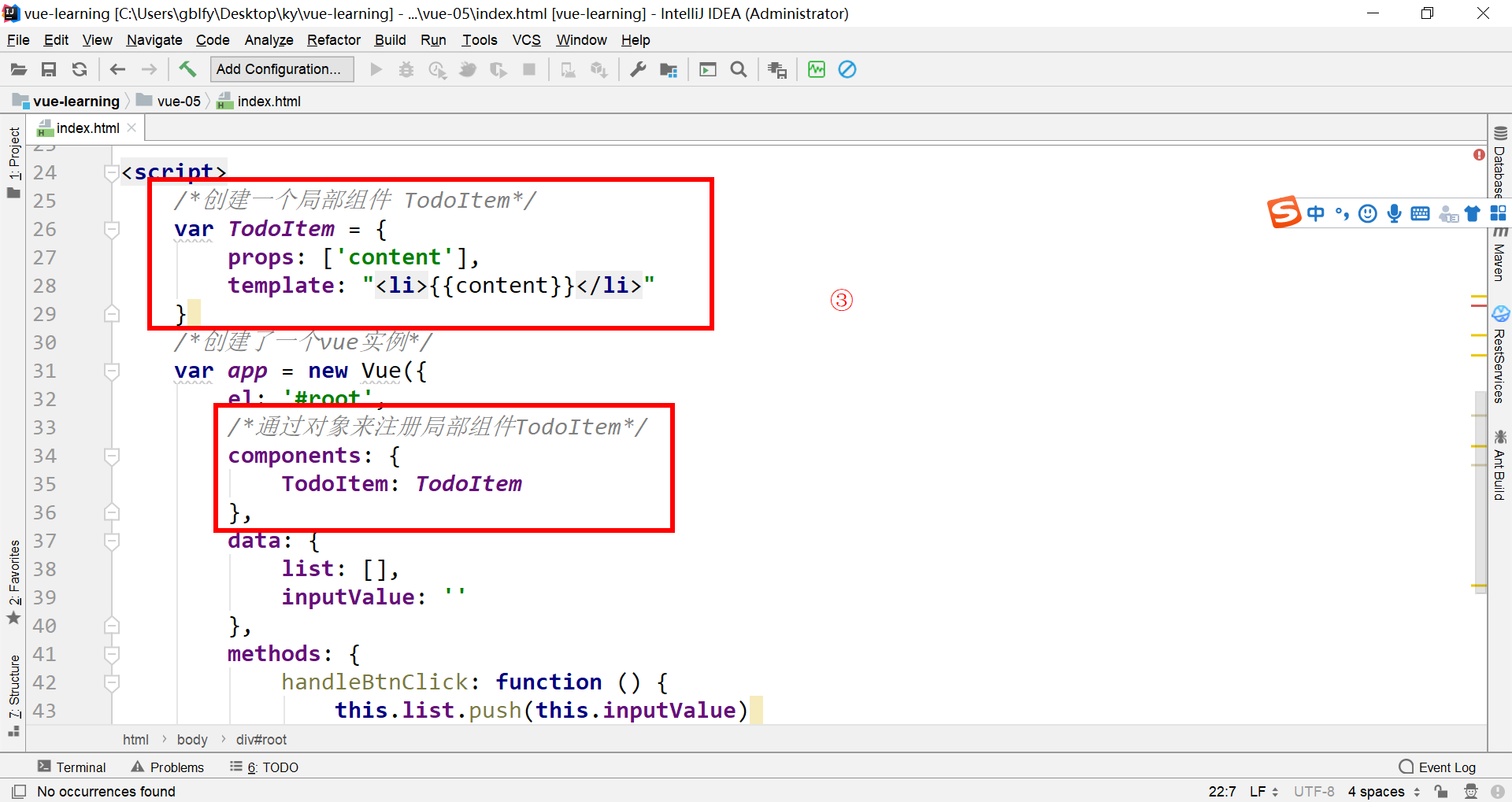Click the Synchronize refresh icon
This screenshot has width=1512, height=802.
pos(80,70)
